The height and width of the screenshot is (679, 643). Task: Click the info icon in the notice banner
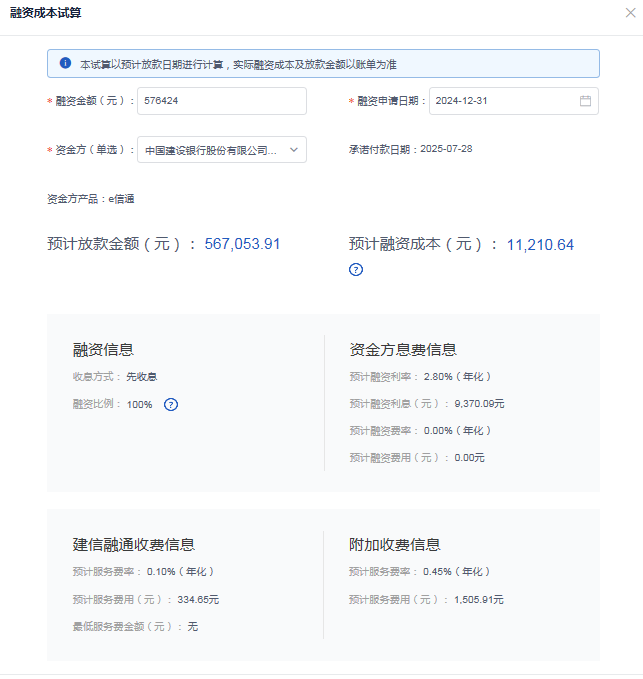point(65,63)
